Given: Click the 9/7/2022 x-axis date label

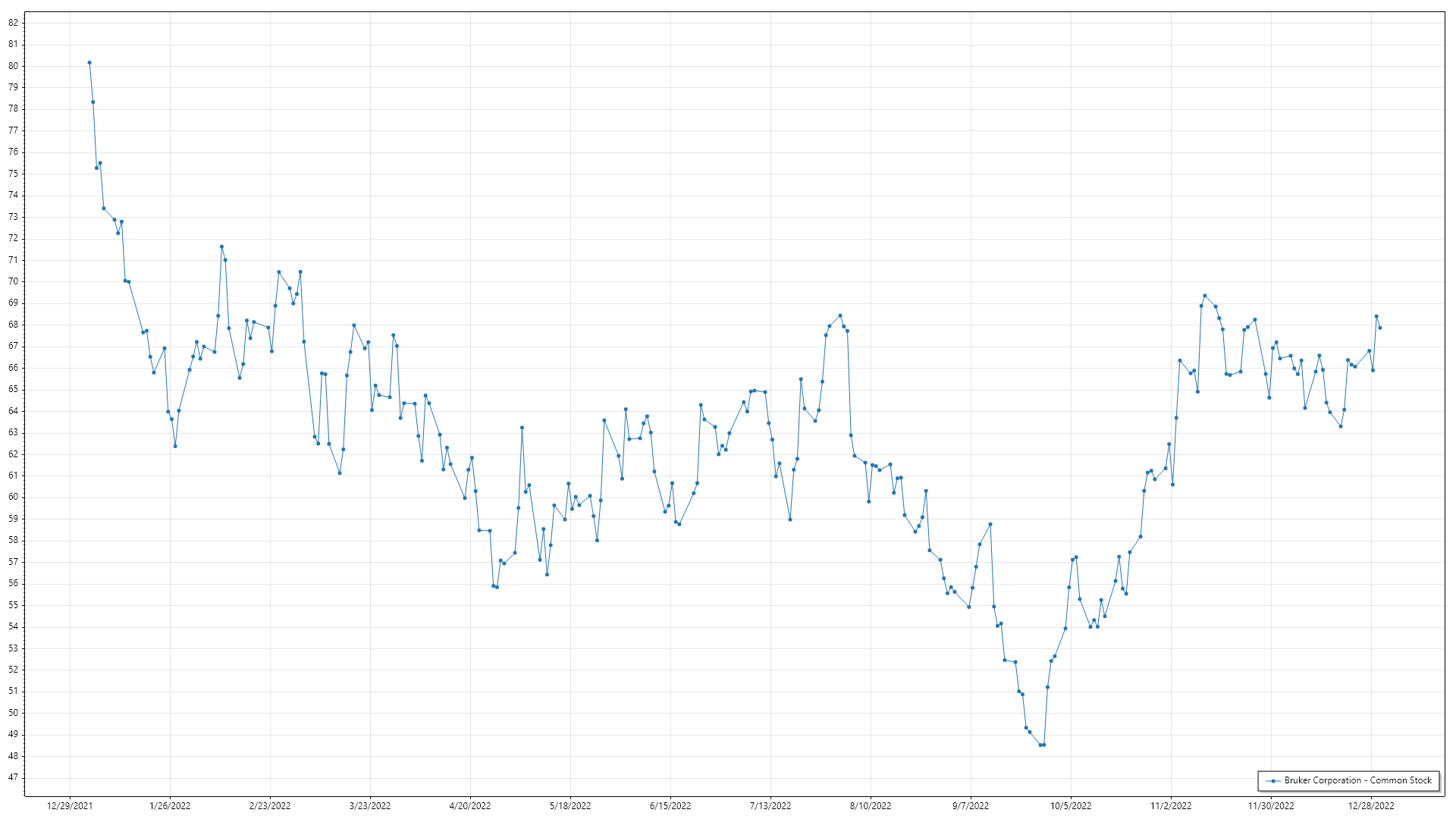Looking at the screenshot, I should 971,806.
